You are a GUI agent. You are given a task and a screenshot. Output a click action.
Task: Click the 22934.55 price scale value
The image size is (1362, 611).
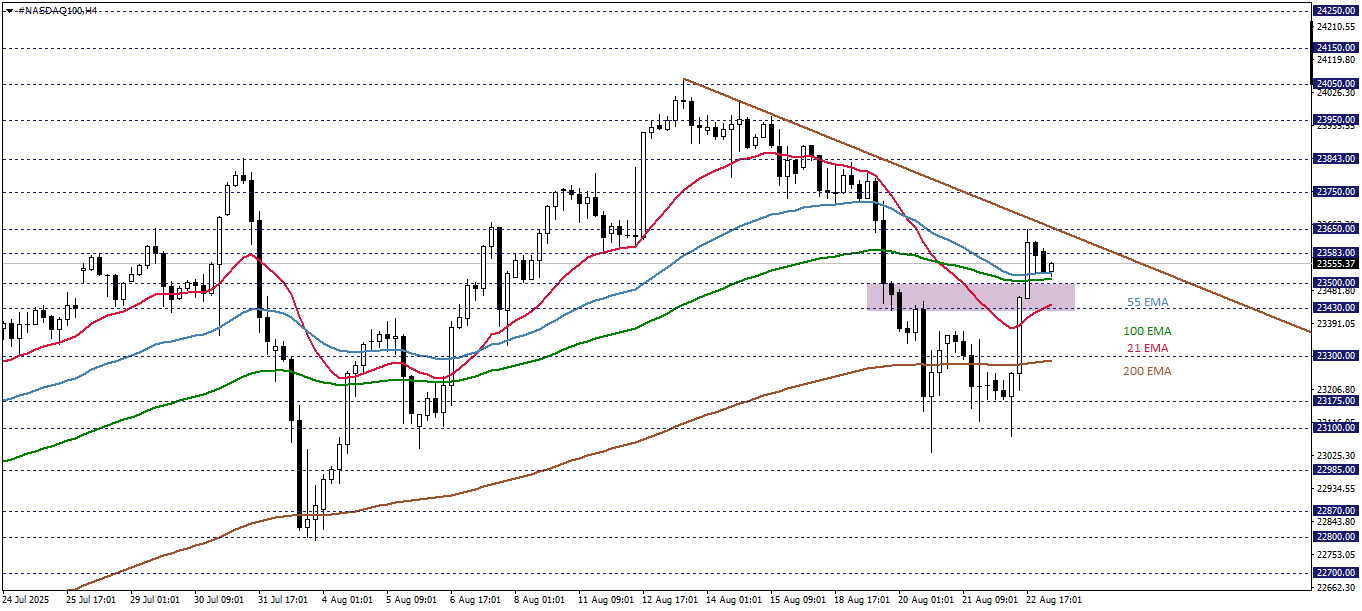pyautogui.click(x=1336, y=489)
